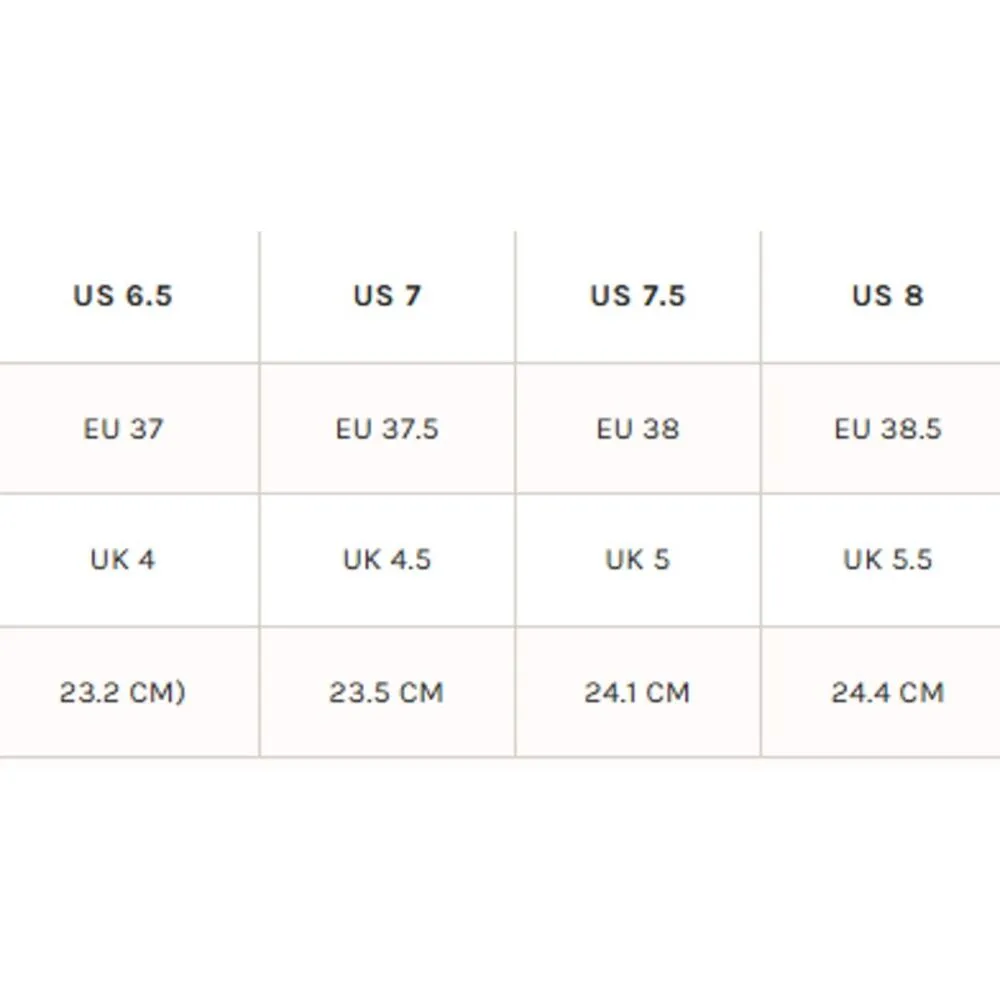
Task: Select the UK 5.5 cell
Action: click(x=887, y=559)
